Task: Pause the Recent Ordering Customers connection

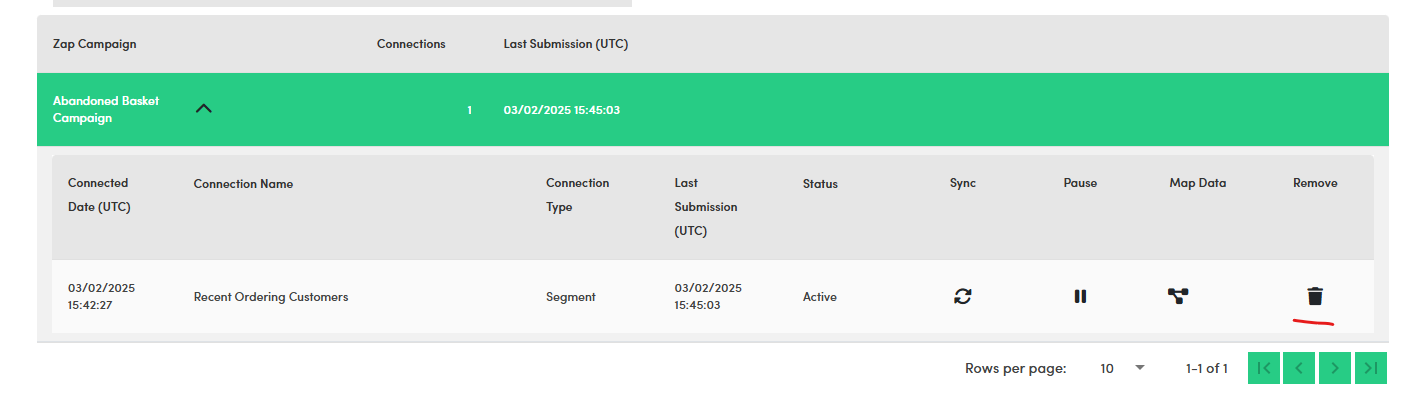Action: point(1080,296)
